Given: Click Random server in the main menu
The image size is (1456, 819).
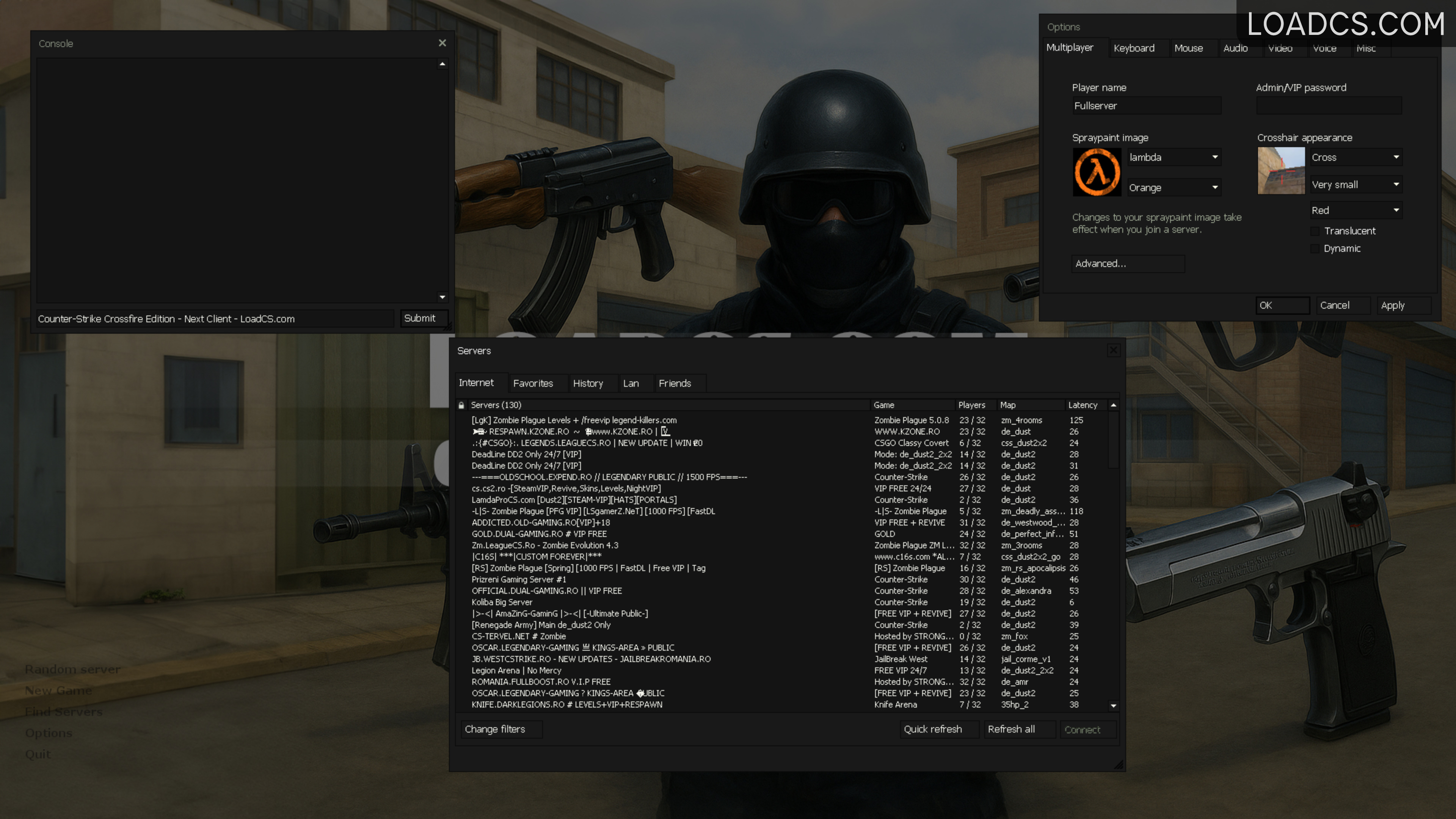Looking at the screenshot, I should [72, 669].
